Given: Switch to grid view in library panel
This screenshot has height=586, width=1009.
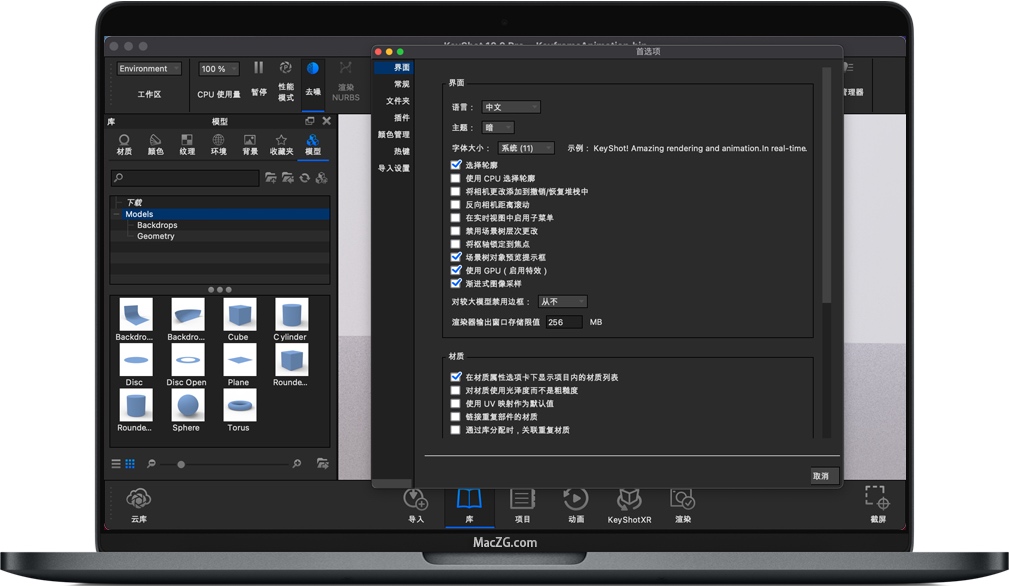Looking at the screenshot, I should (x=130, y=464).
